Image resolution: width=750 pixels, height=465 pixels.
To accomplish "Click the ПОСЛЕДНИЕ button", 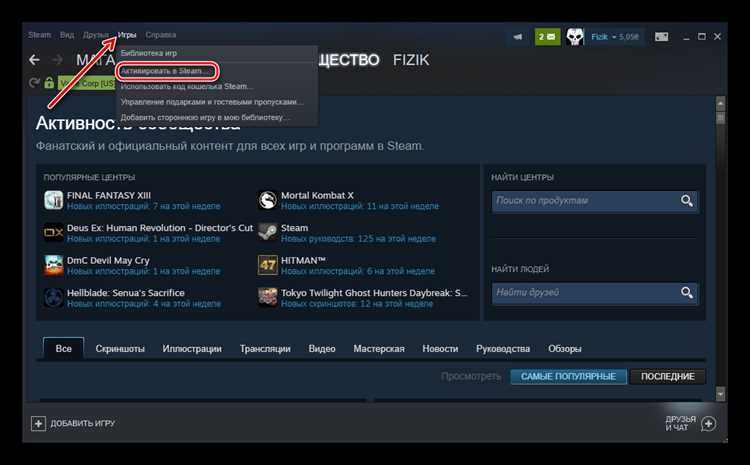I will pyautogui.click(x=668, y=376).
